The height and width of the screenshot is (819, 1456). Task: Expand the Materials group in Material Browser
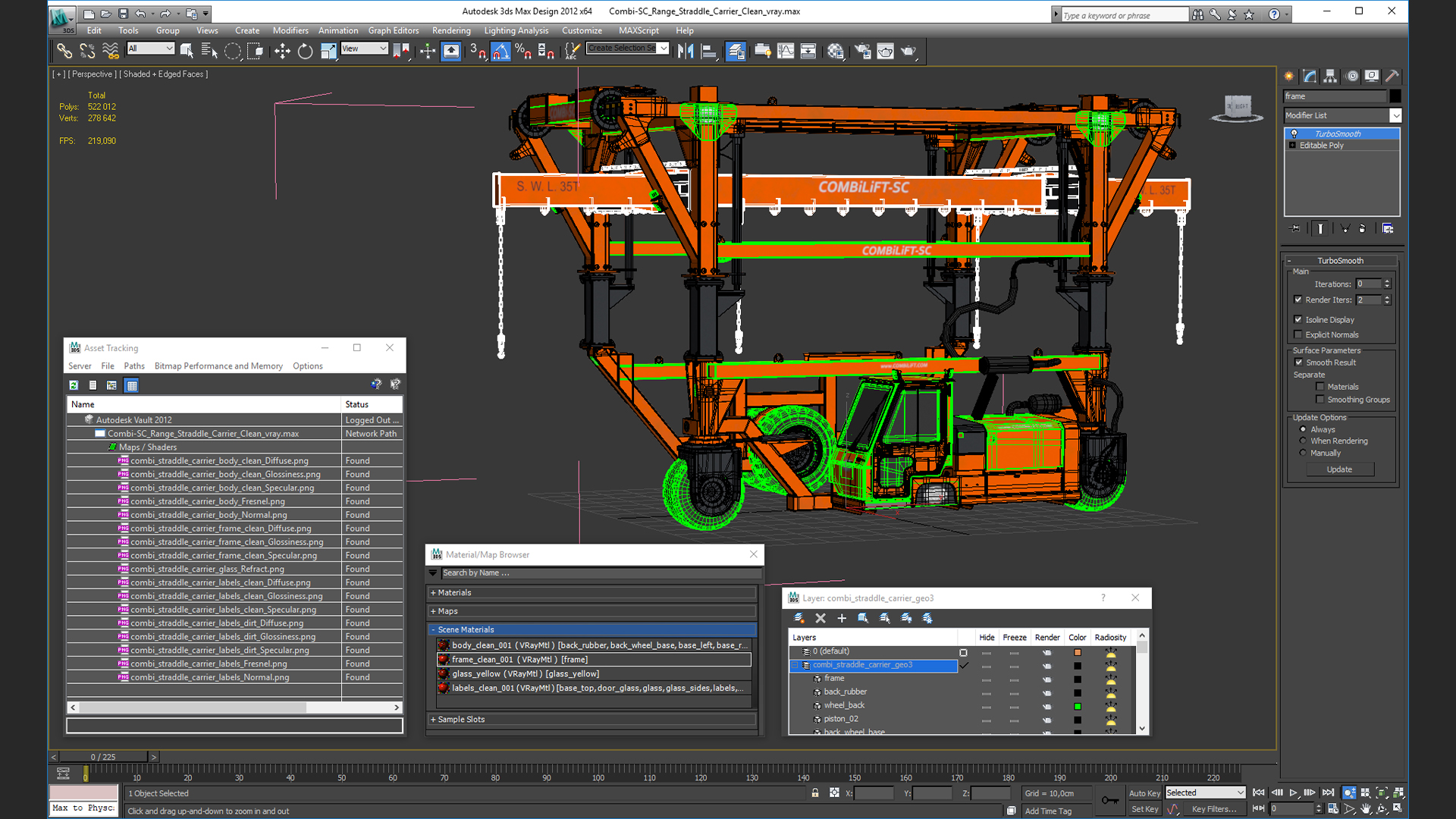coord(591,592)
